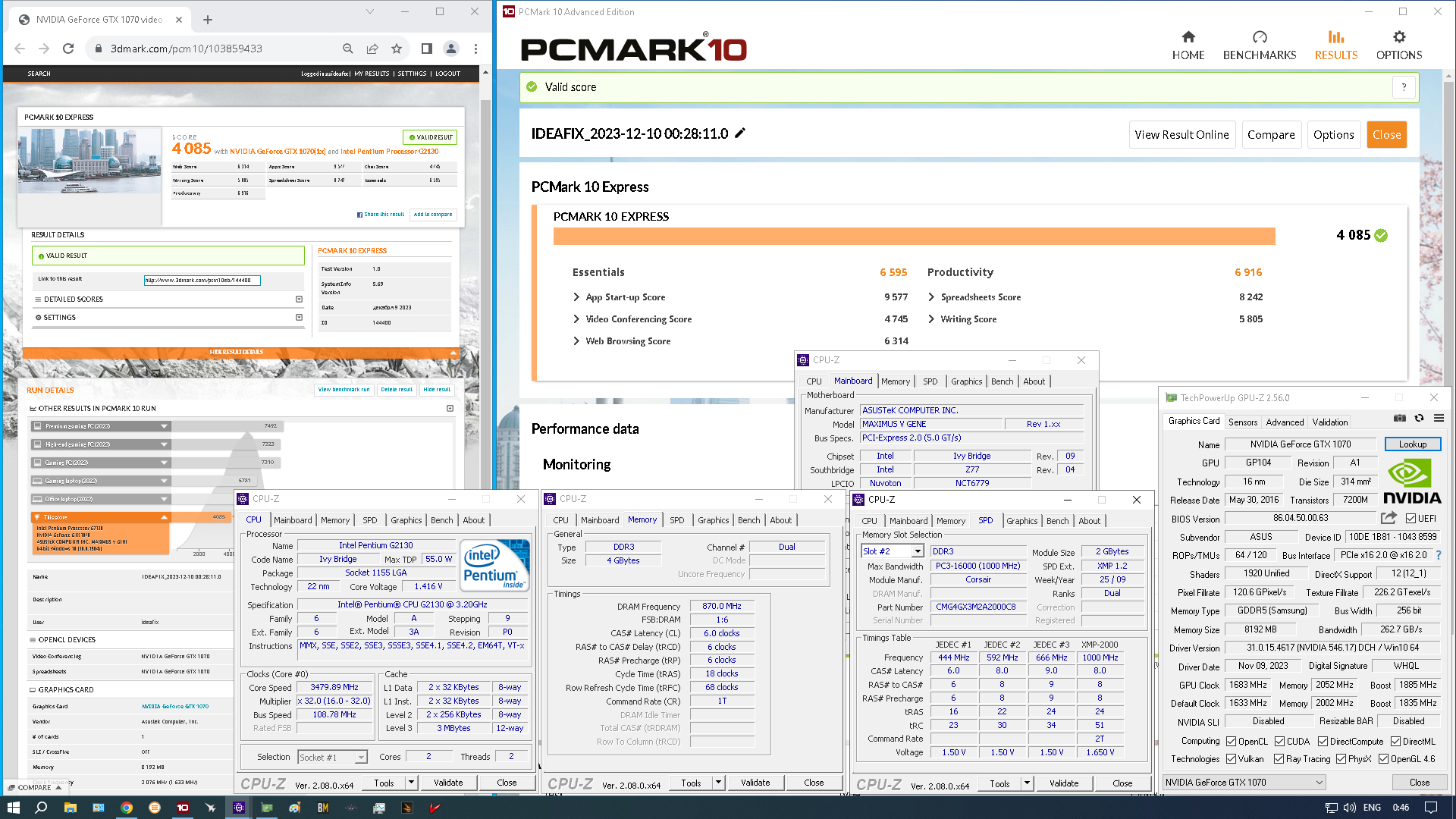Take GPU-Z screenshot with camera icon
Viewport: 1456px width, 819px height.
[1400, 418]
